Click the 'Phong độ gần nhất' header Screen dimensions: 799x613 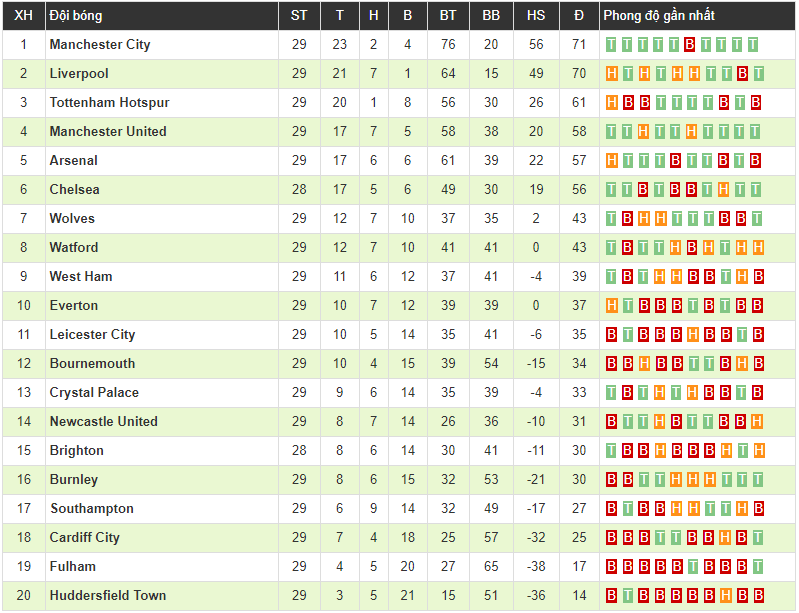659,16
